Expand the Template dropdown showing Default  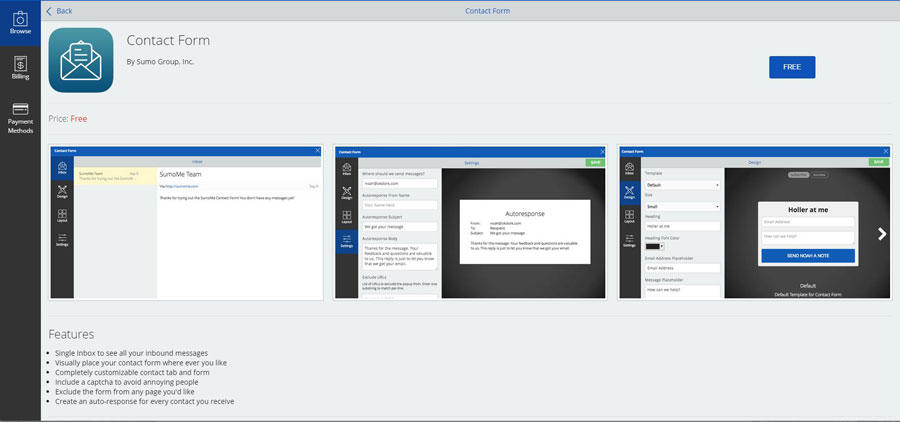[x=683, y=185]
